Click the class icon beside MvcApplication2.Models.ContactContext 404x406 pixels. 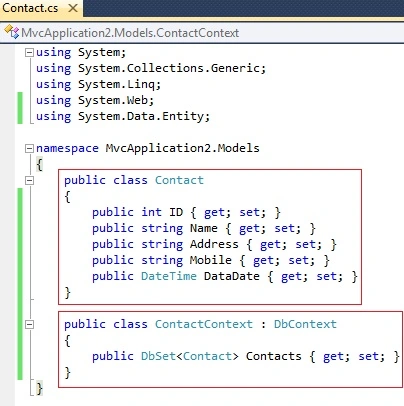pos(12,32)
